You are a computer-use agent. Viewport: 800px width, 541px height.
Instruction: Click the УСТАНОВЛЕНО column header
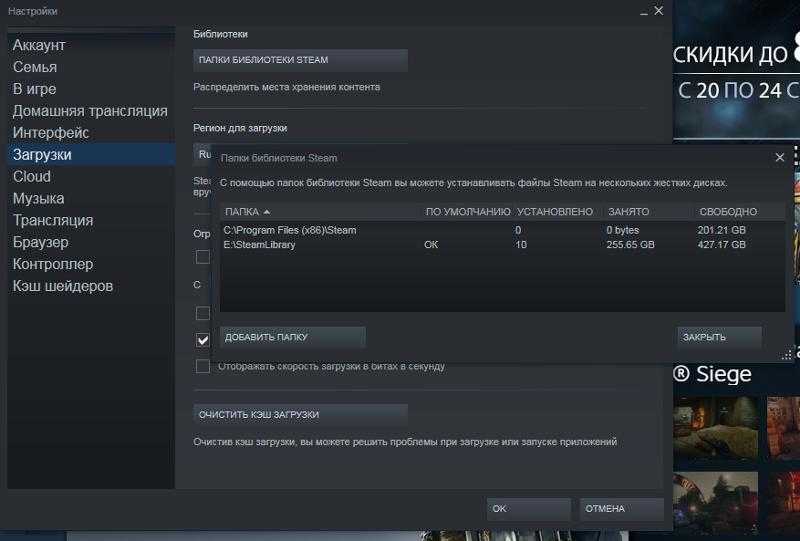[555, 212]
